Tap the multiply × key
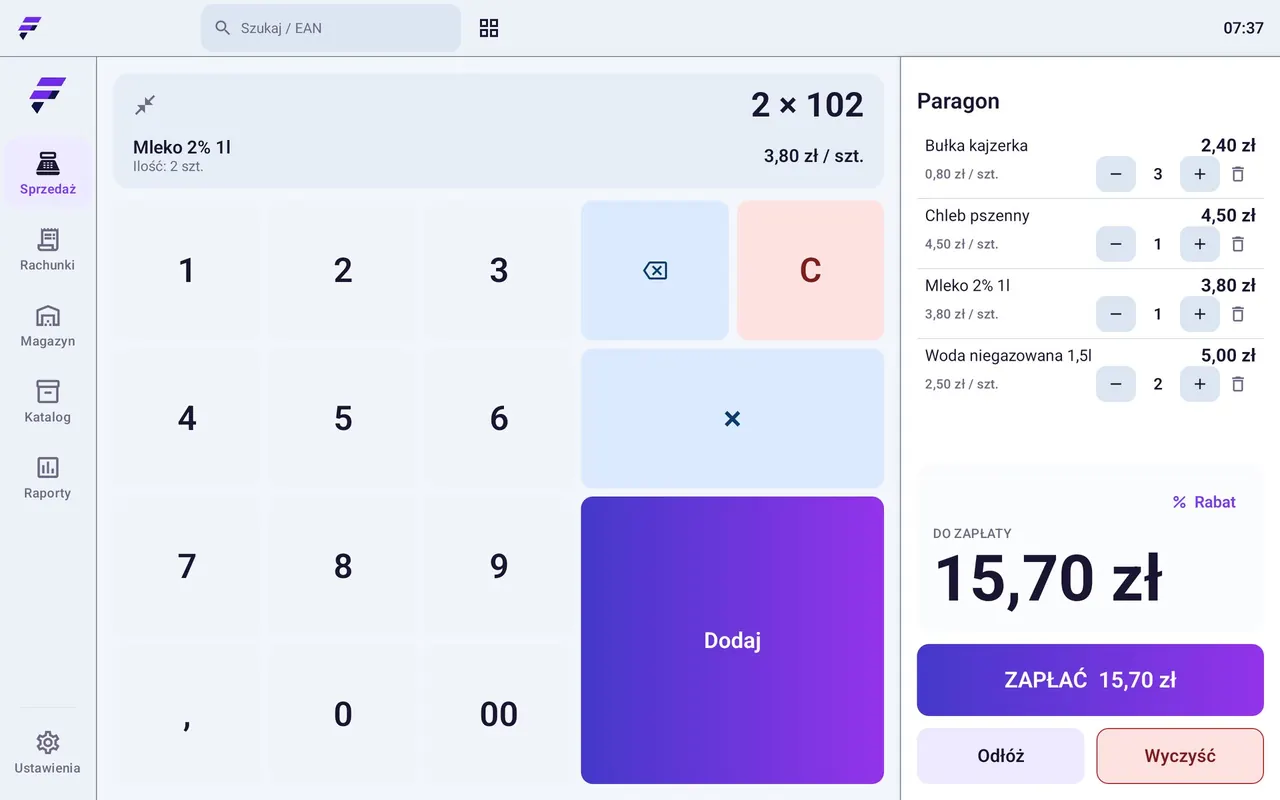1280x800 pixels. click(732, 418)
